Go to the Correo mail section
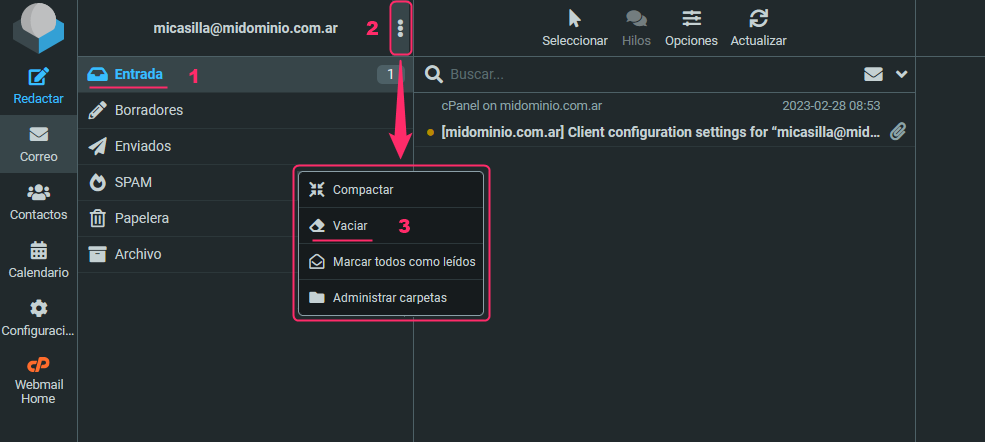 38,144
